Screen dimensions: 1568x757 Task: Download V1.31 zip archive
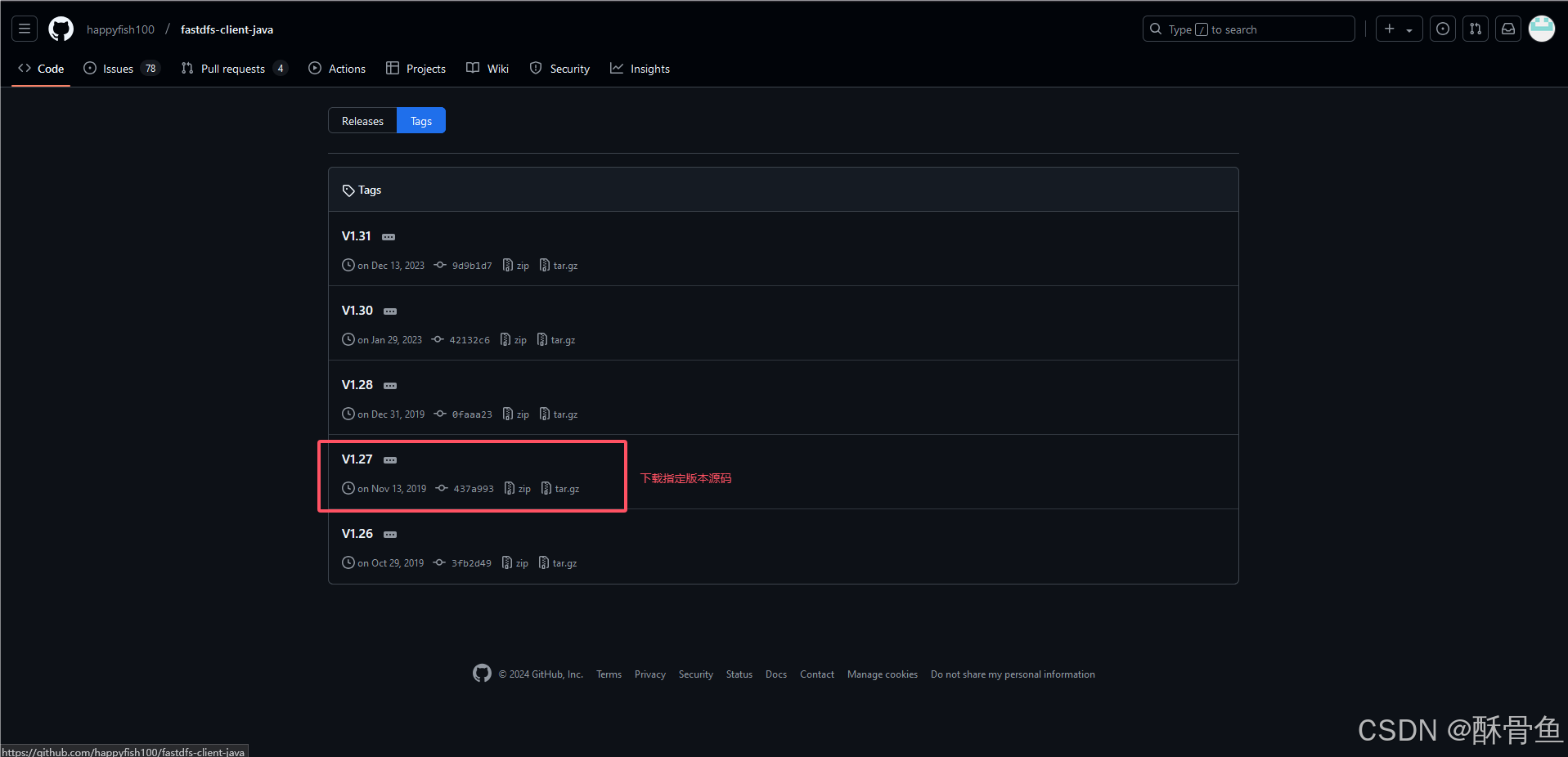(515, 266)
